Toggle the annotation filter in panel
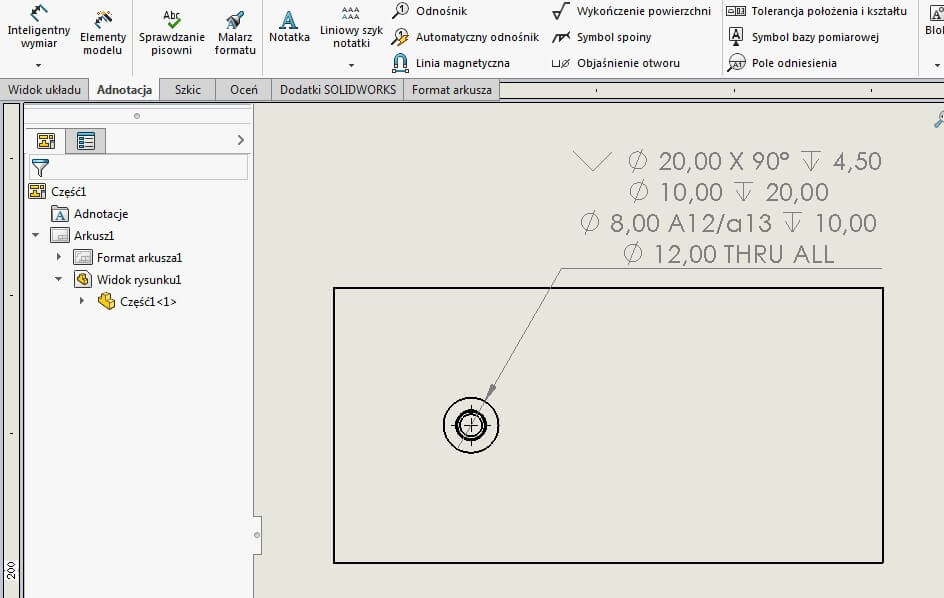Image resolution: width=944 pixels, height=598 pixels. (40, 168)
